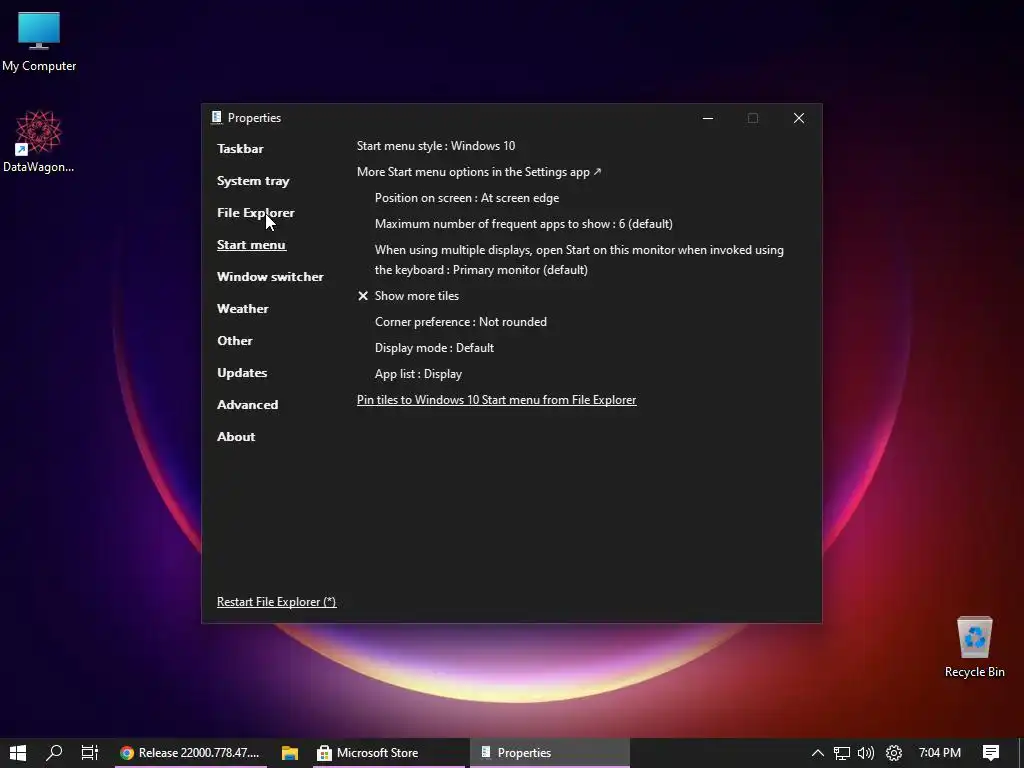
Task: Minimize the Properties window
Action: (708, 118)
